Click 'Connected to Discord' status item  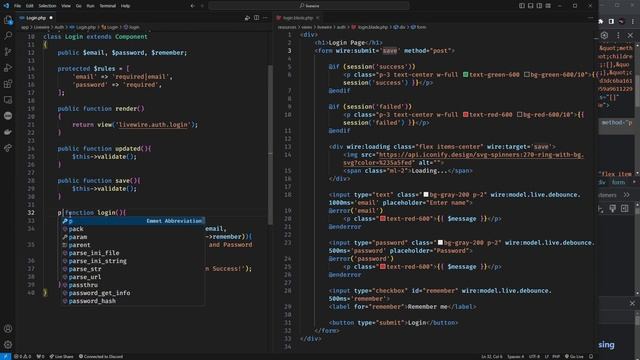101,356
